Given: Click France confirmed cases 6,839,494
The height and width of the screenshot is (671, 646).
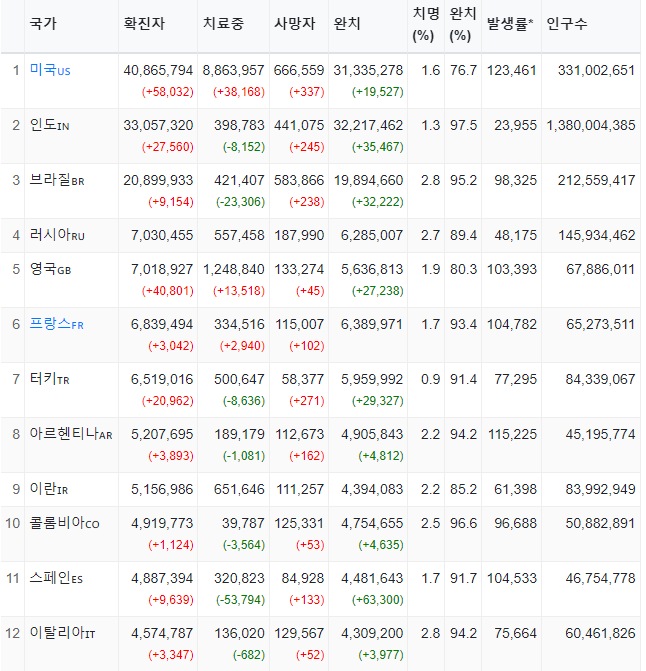Looking at the screenshot, I should [x=162, y=324].
